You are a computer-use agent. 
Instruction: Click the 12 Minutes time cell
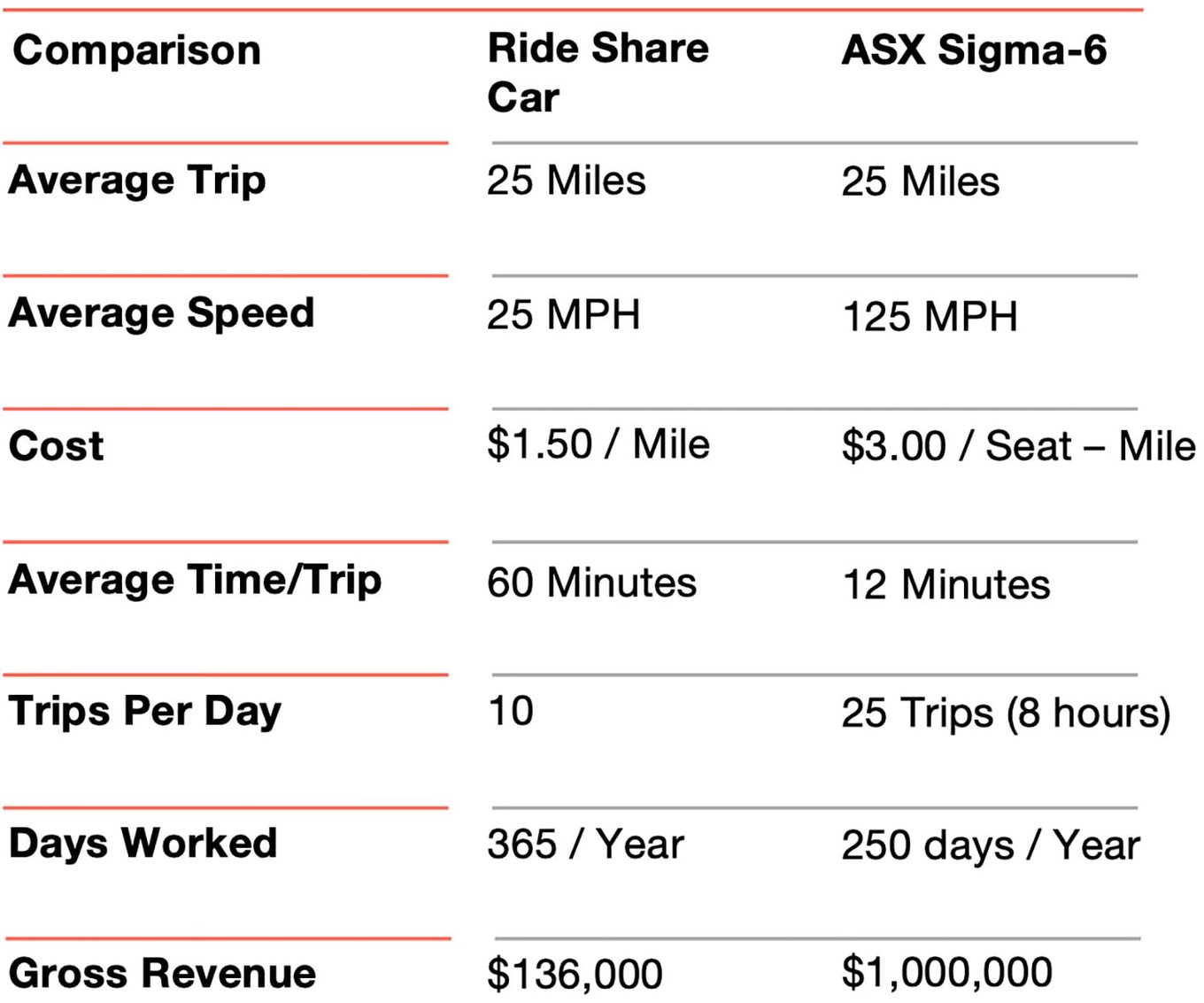click(x=946, y=585)
